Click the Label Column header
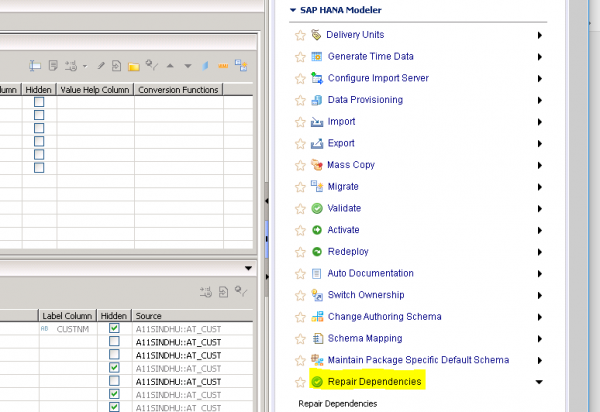 point(67,316)
